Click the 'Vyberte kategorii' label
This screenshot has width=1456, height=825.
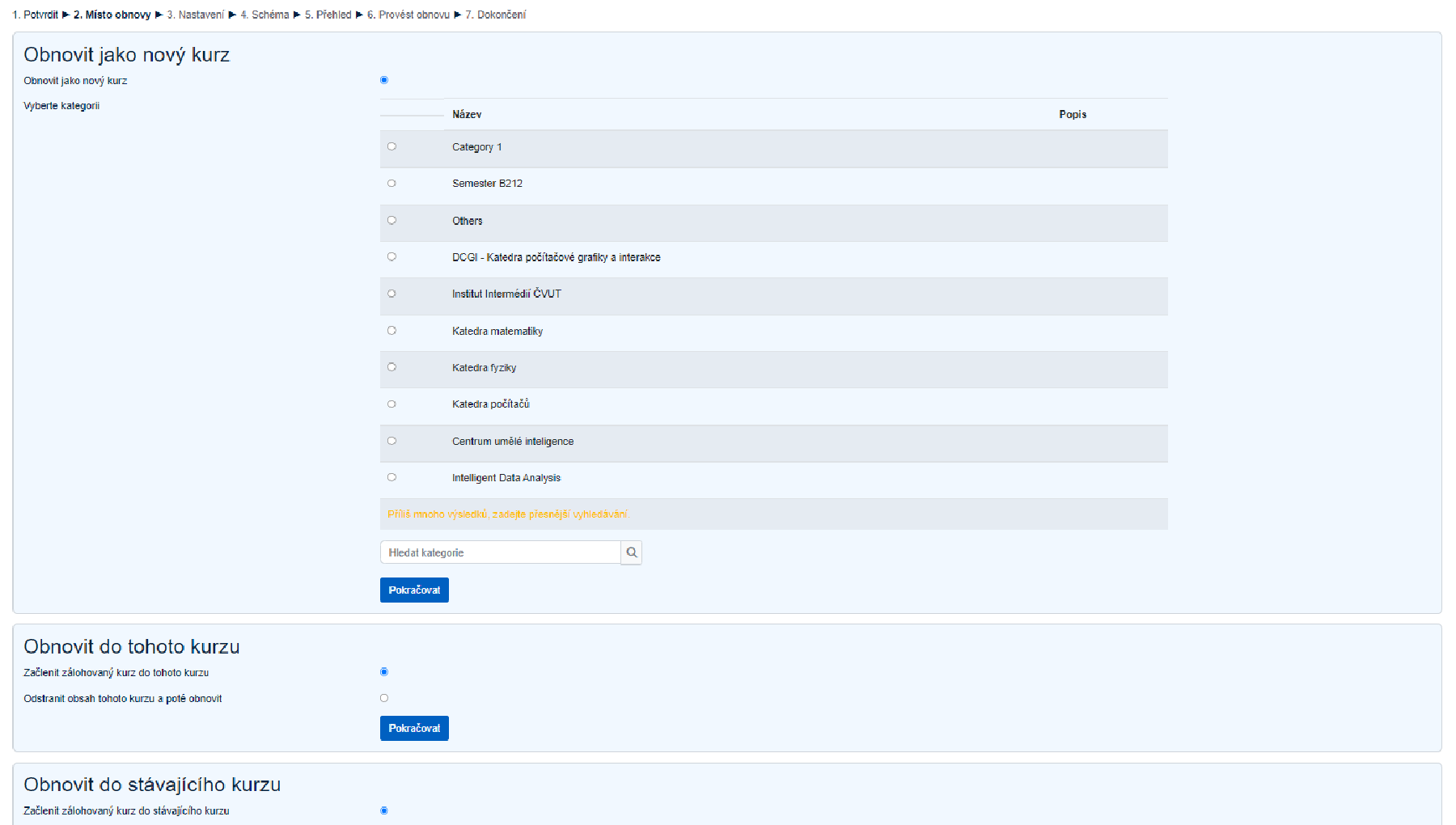tap(61, 106)
